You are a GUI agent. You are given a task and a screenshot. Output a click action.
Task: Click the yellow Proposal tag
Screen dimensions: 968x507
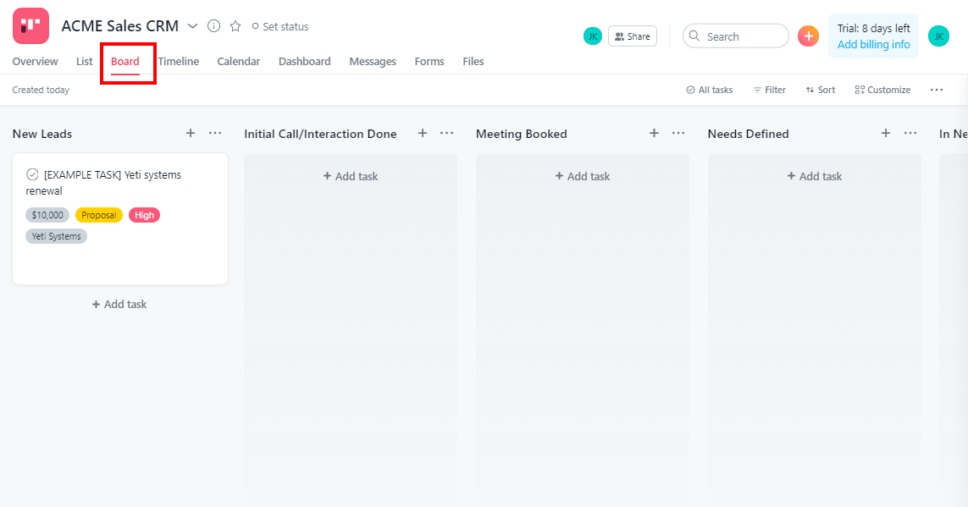click(99, 215)
